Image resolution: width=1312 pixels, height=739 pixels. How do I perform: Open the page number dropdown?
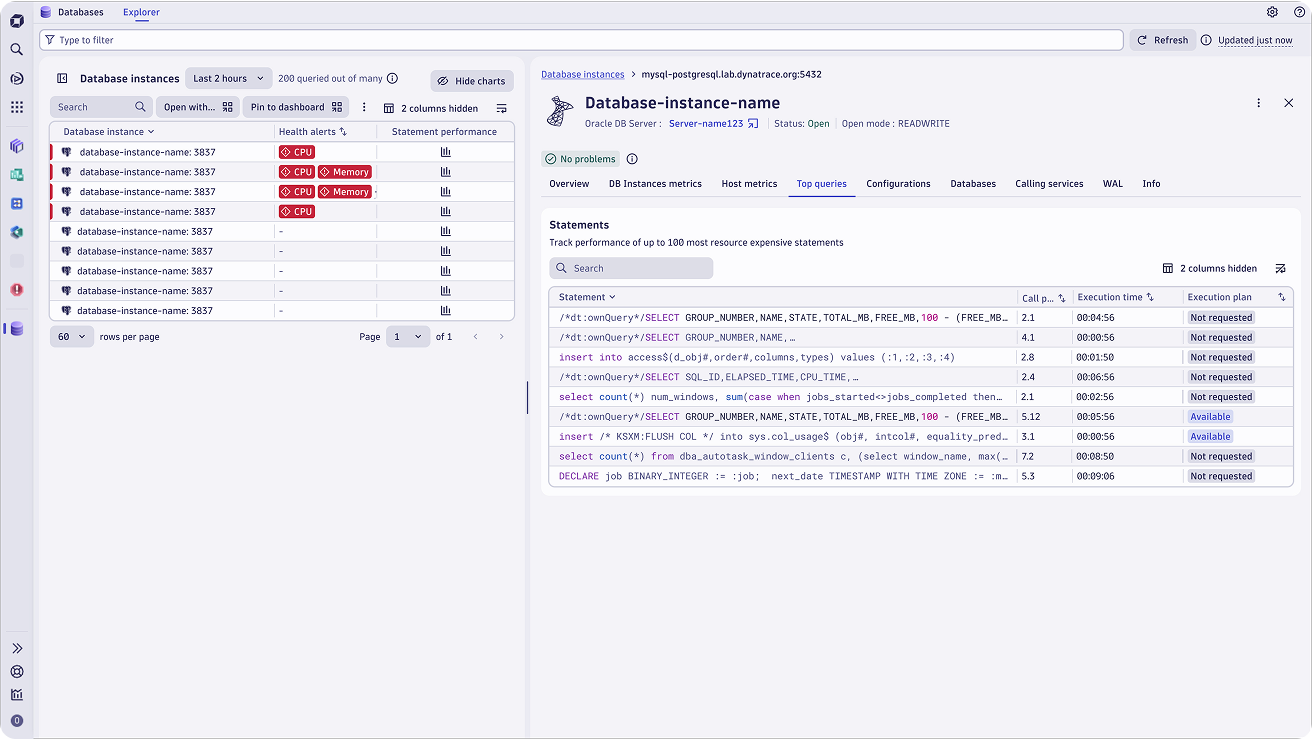408,337
